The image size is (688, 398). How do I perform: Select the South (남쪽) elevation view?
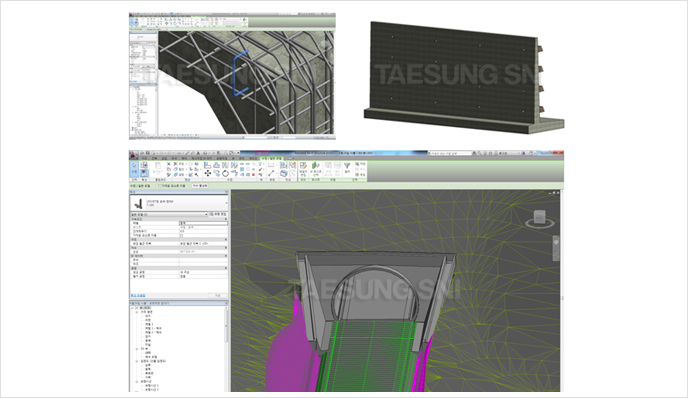pos(148,365)
